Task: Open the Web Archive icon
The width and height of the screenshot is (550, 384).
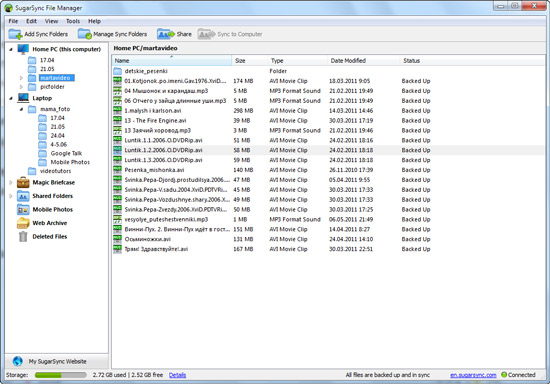Action: coord(23,223)
